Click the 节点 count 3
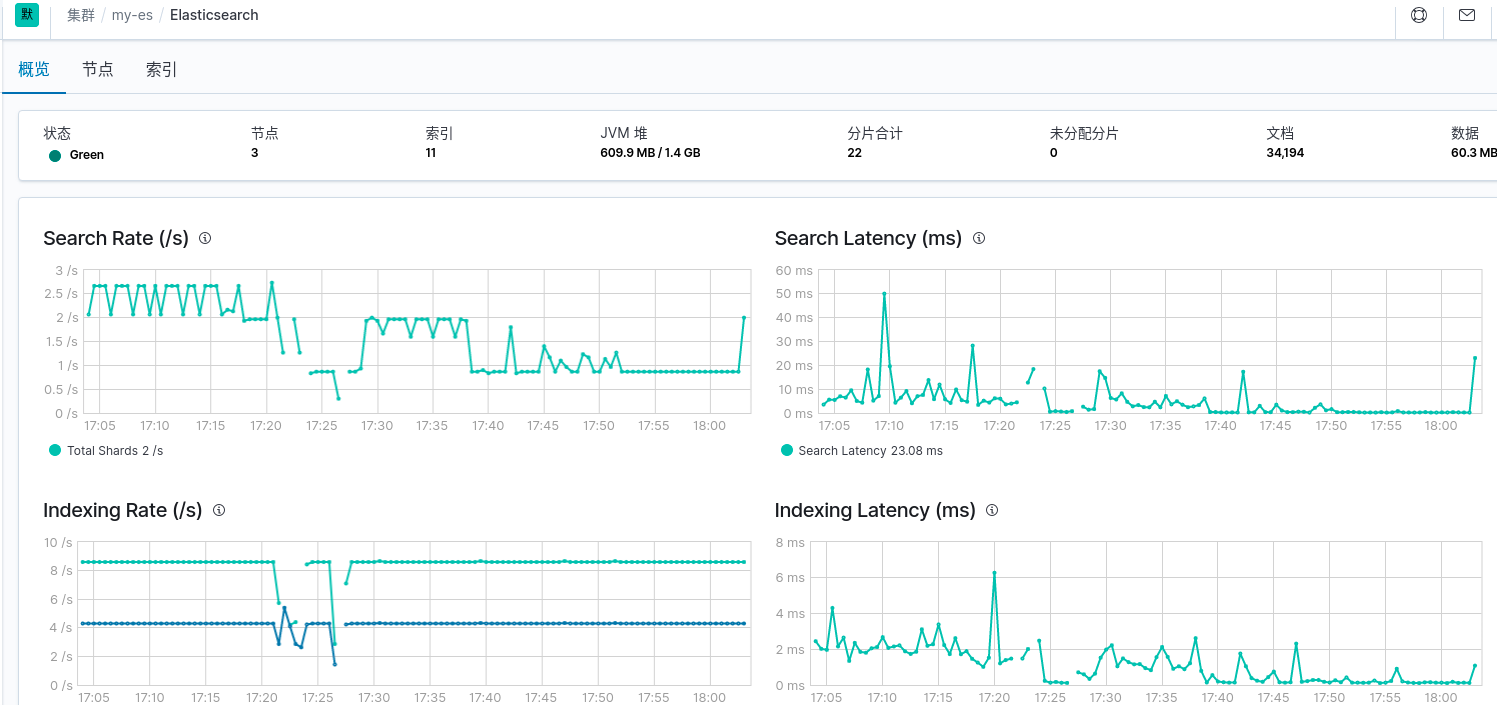 [x=255, y=153]
